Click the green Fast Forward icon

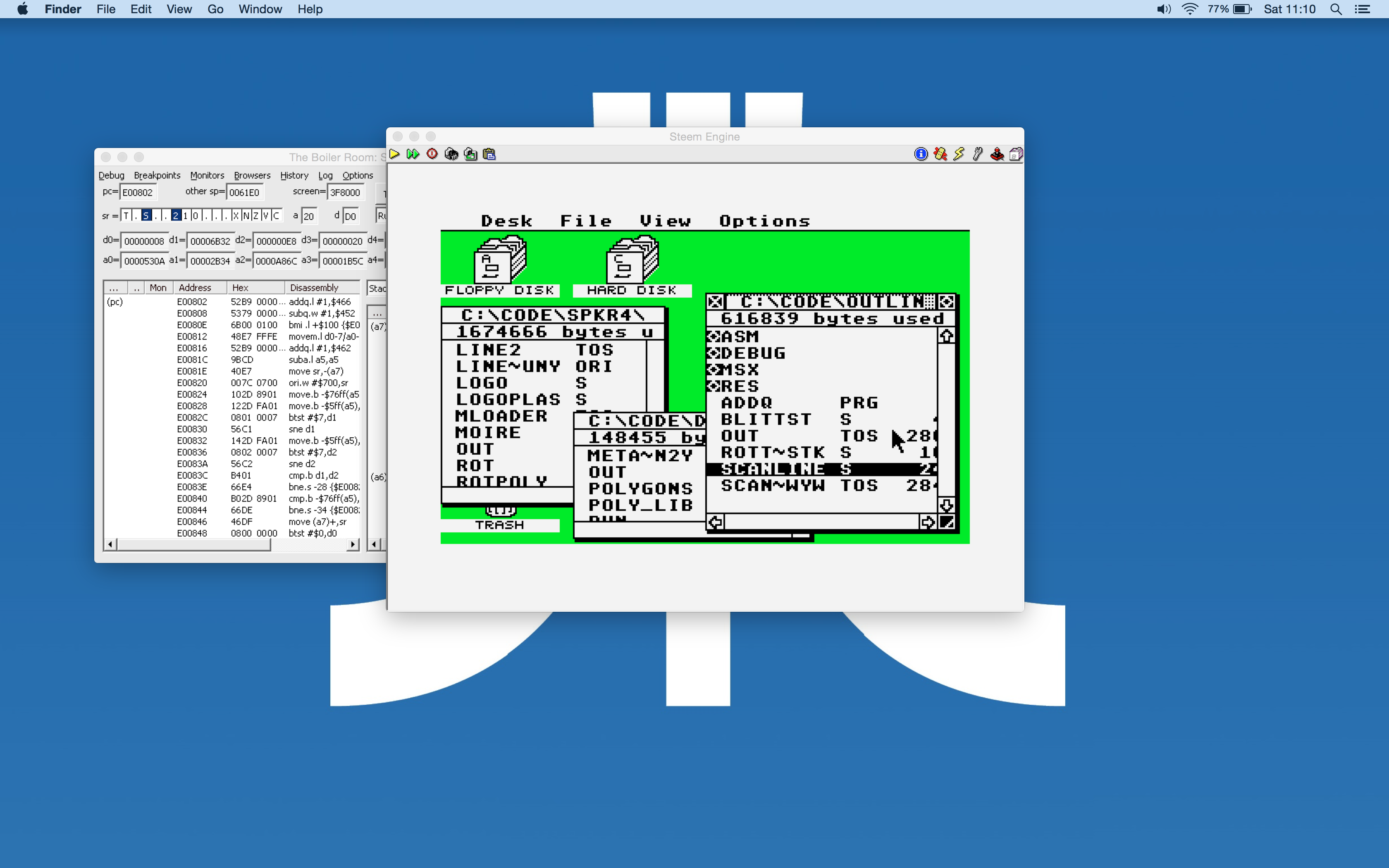coord(413,154)
